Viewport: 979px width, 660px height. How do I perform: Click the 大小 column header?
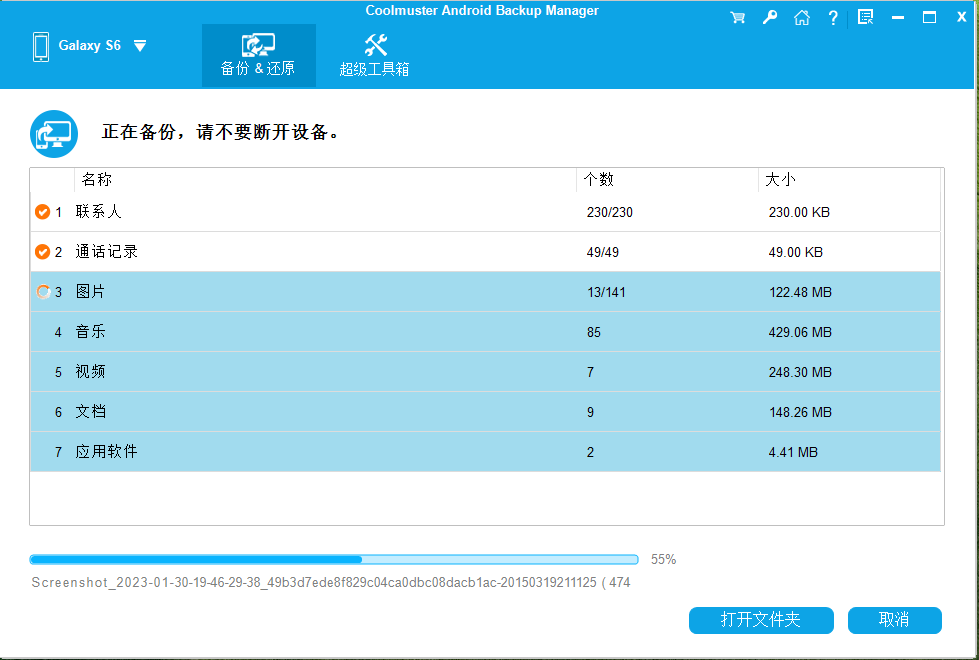coord(780,180)
